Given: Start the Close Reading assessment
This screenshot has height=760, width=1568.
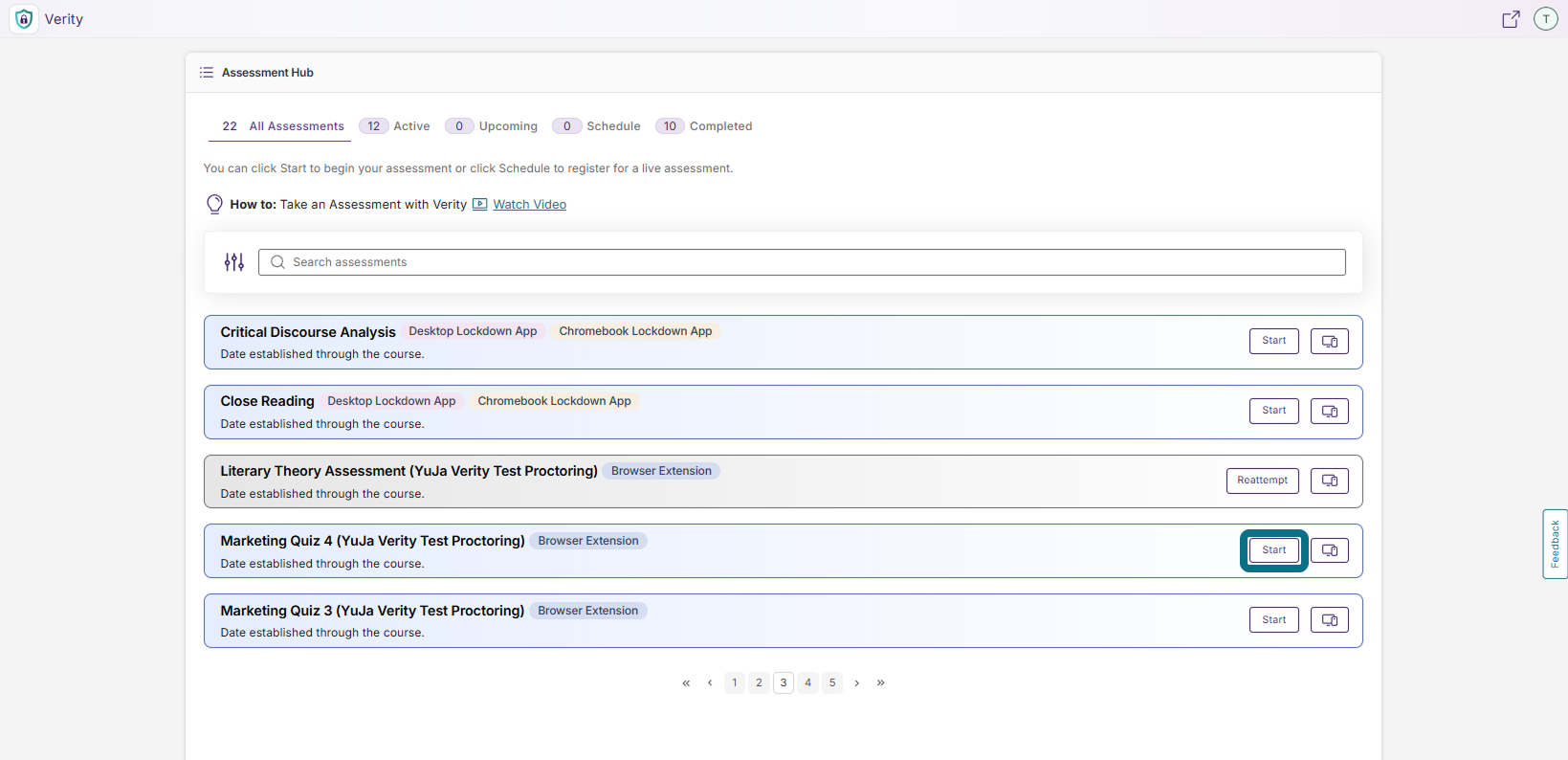Looking at the screenshot, I should (1274, 412).
